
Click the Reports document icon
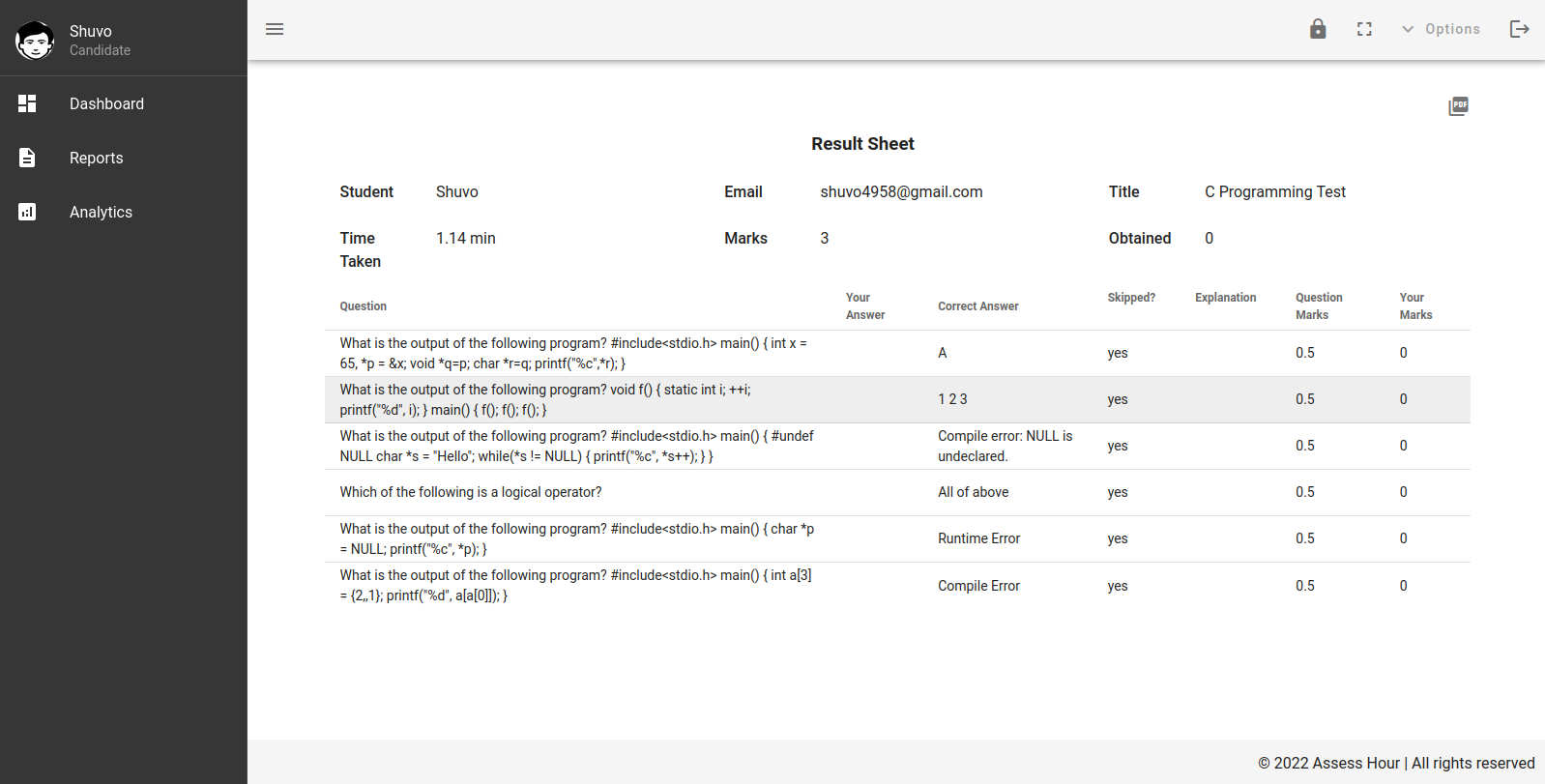[27, 158]
